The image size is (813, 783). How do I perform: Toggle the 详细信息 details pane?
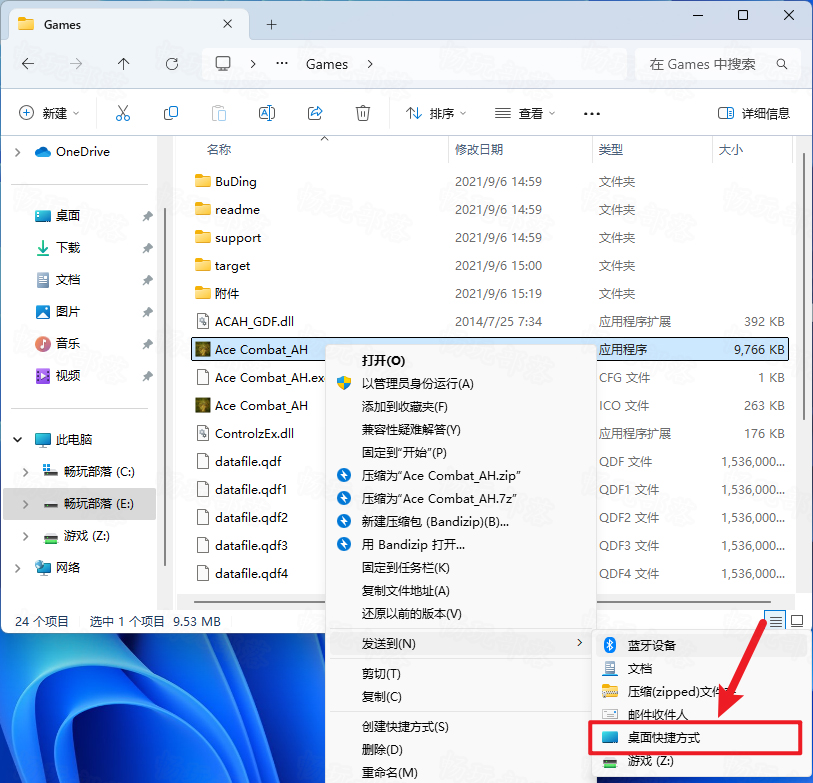753,113
